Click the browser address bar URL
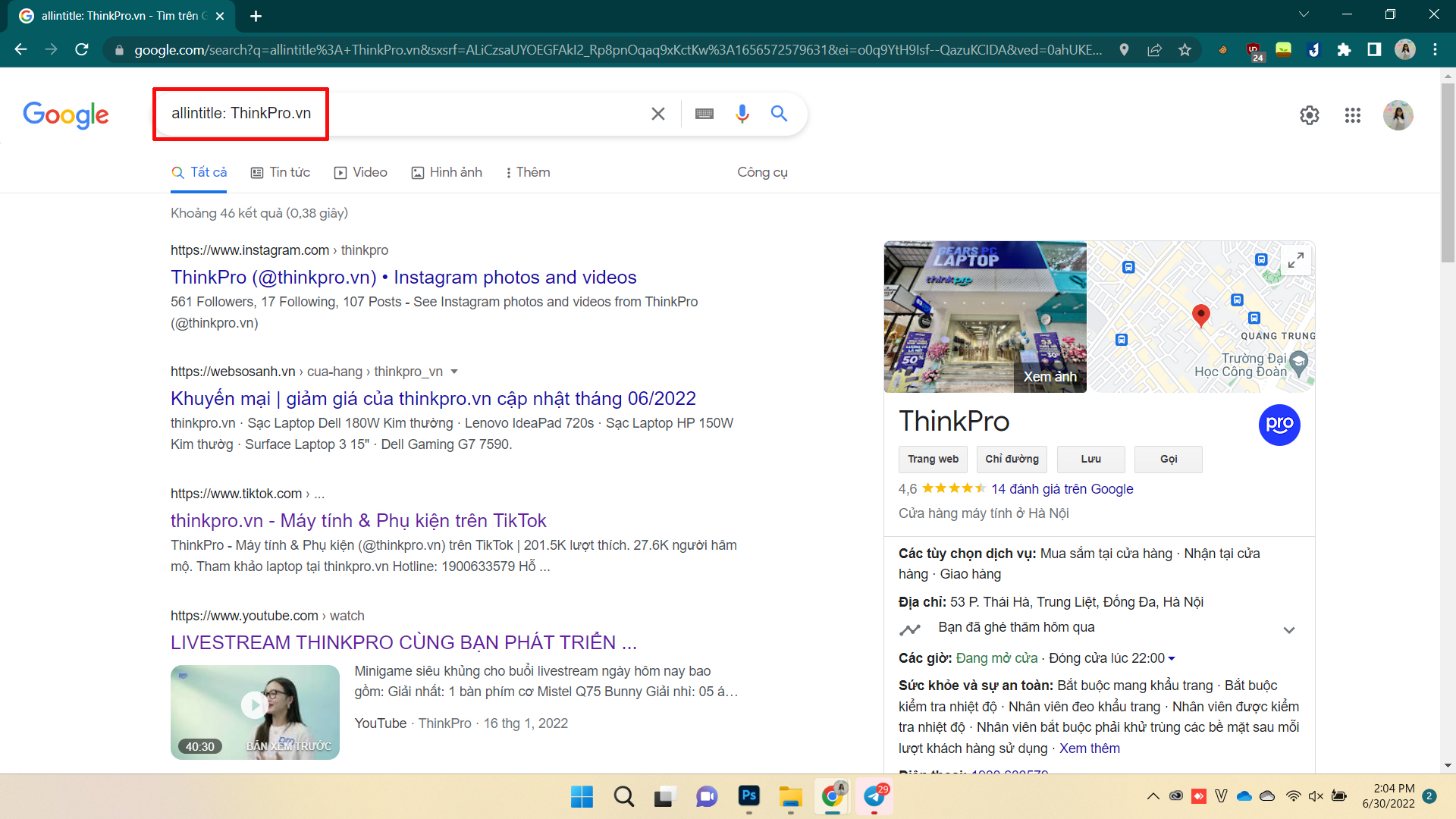1456x819 pixels. click(x=617, y=50)
